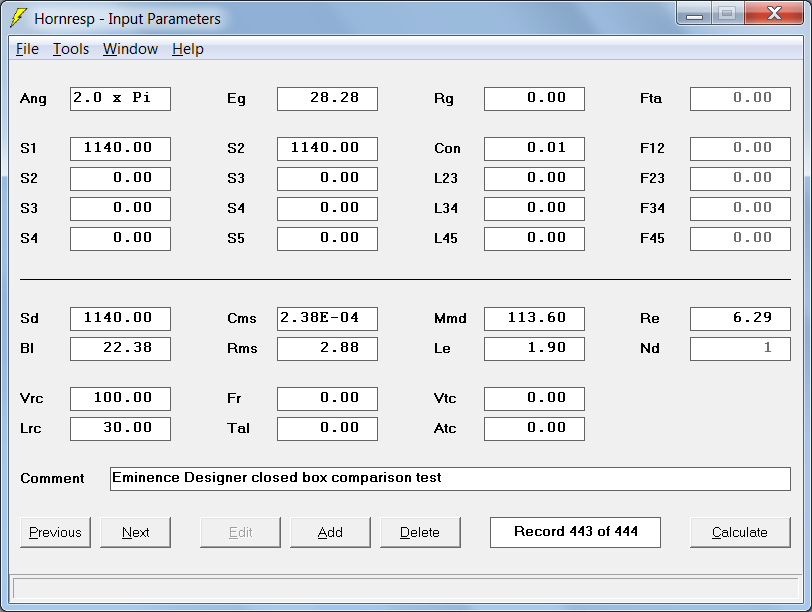Click the Comment label
The height and width of the screenshot is (612, 812).
tap(52, 478)
